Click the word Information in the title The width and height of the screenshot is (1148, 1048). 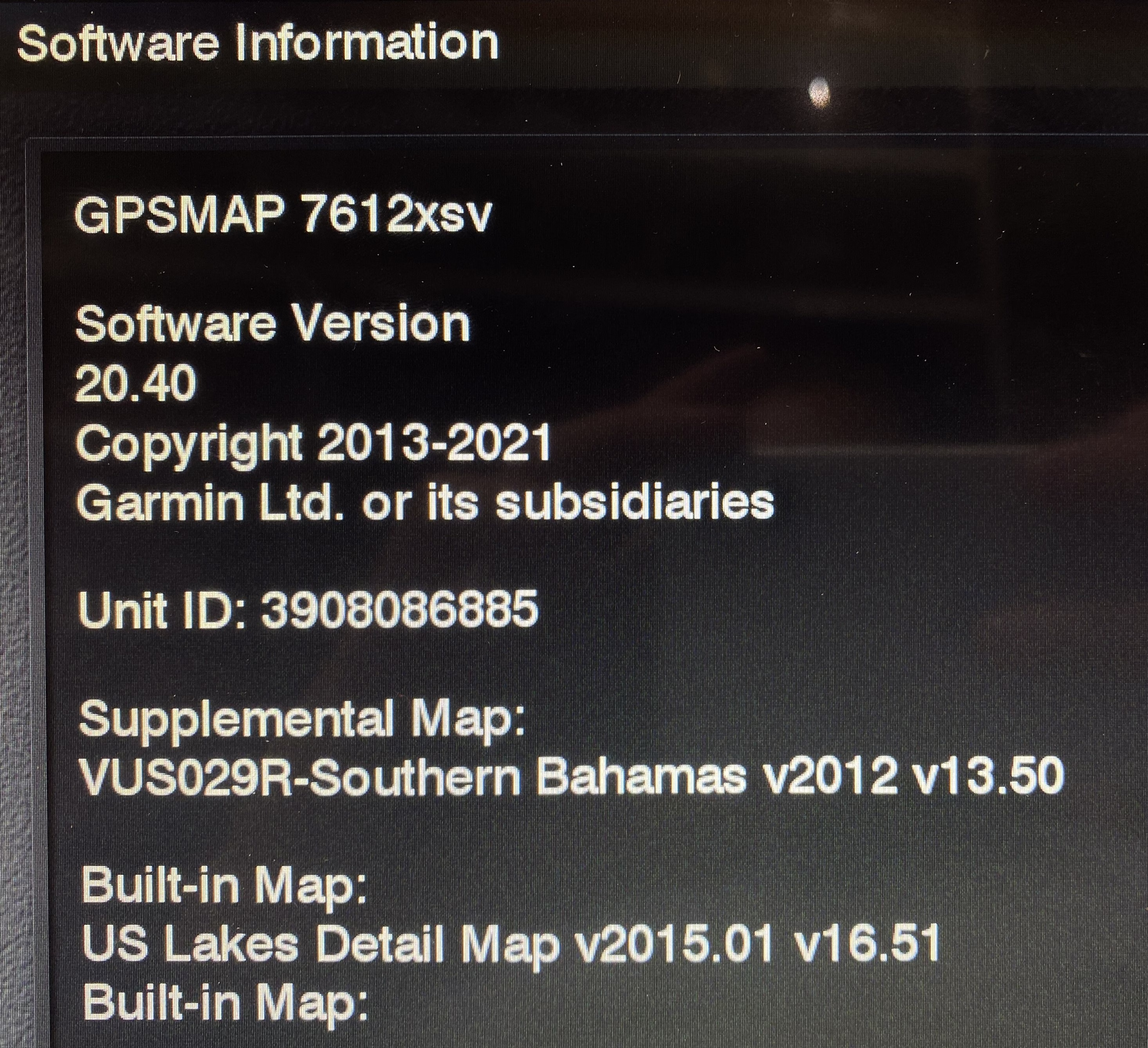point(367,43)
